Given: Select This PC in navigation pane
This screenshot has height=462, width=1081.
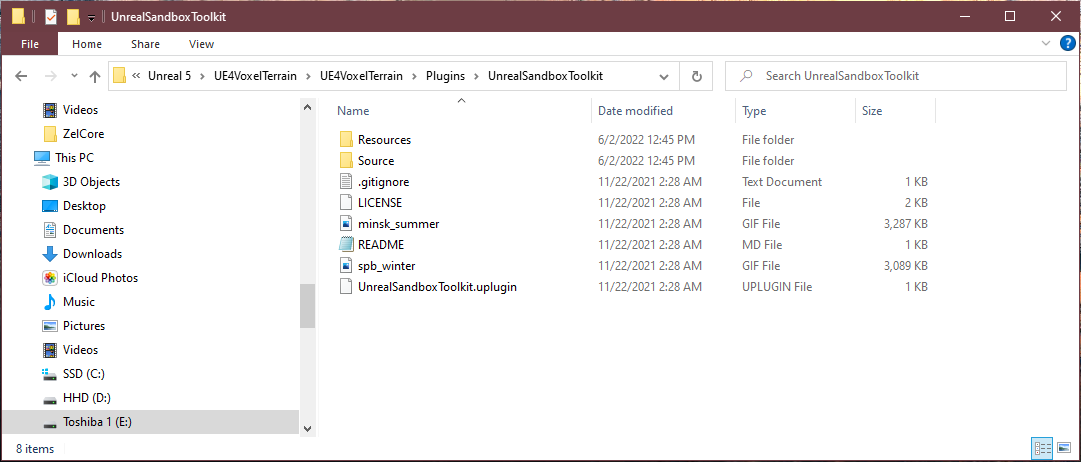Looking at the screenshot, I should (x=74, y=158).
